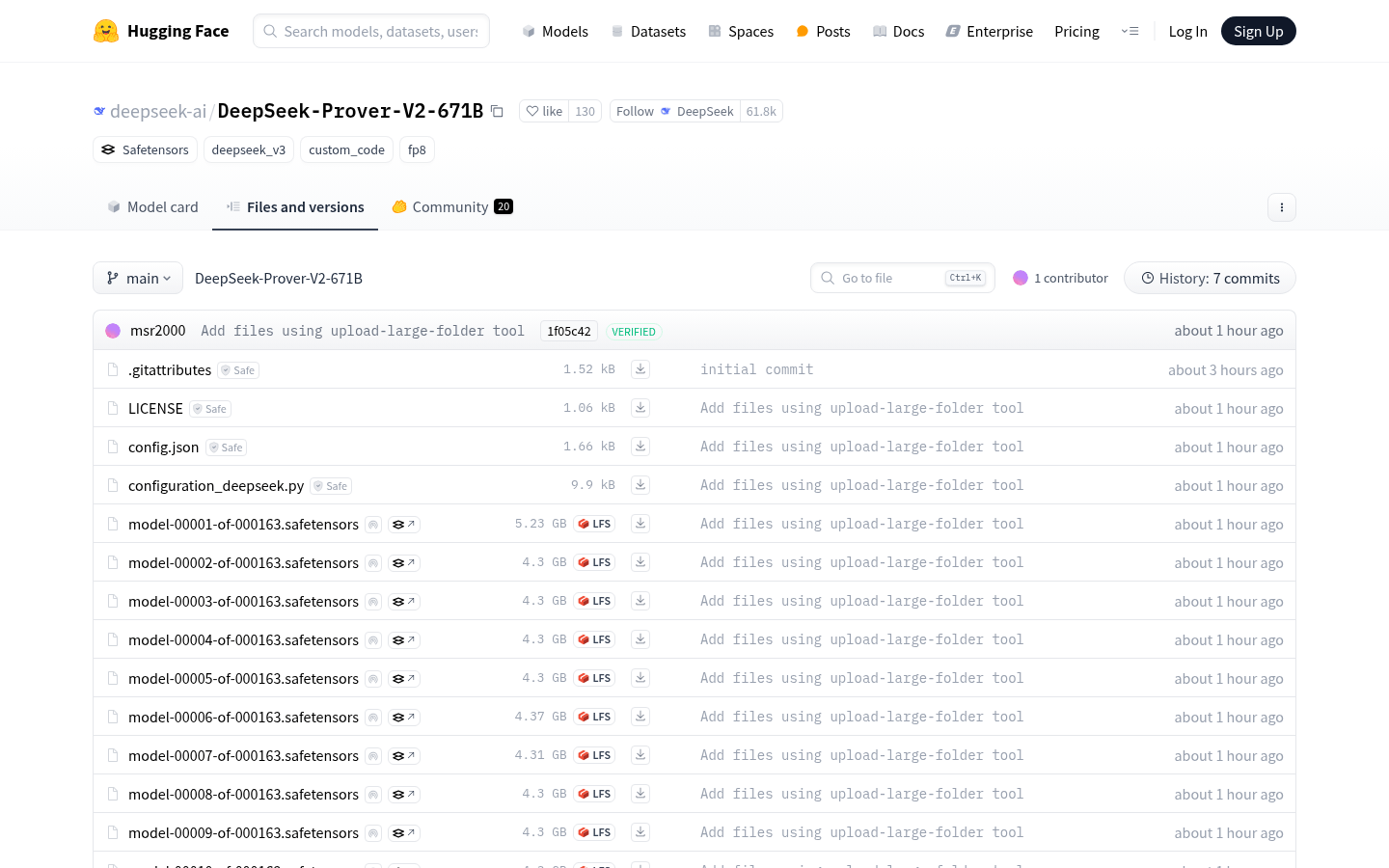The height and width of the screenshot is (868, 1389).
Task: Select the fp8 tag
Action: (417, 149)
